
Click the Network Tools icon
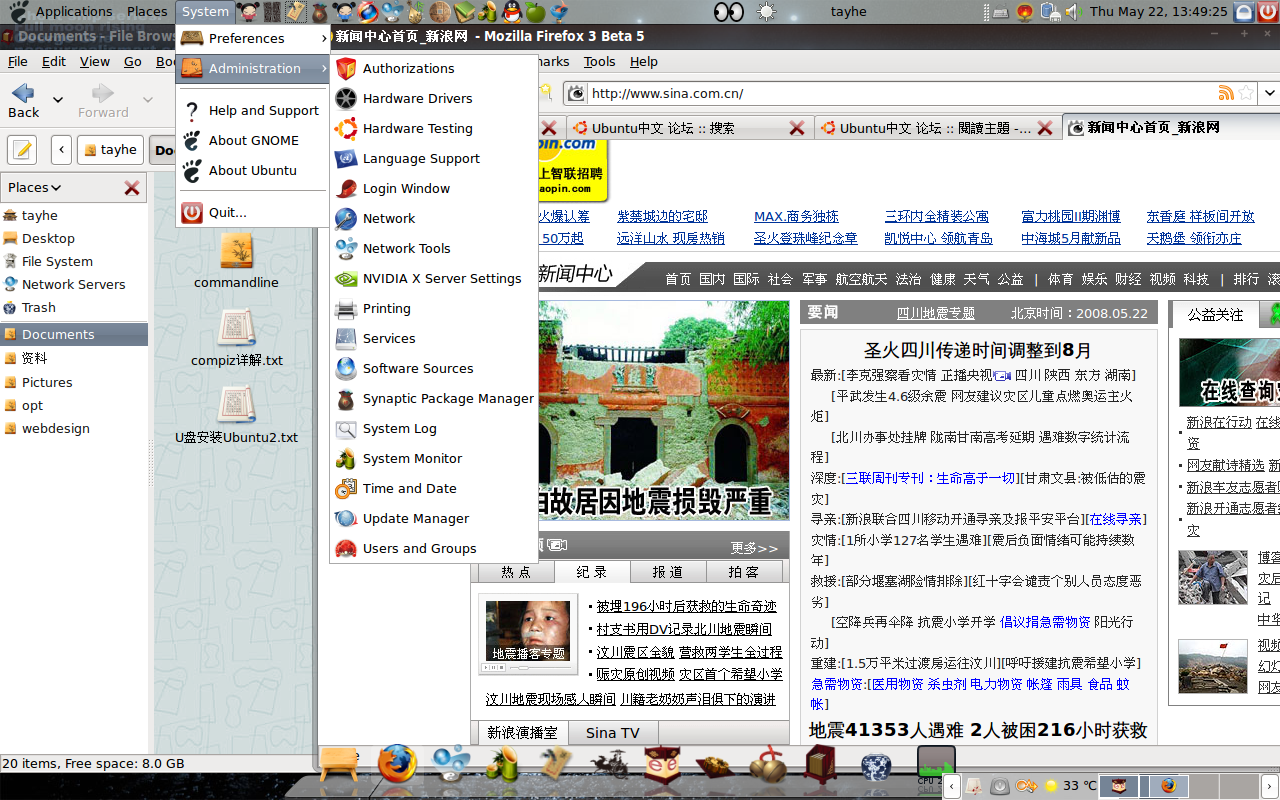(x=346, y=248)
